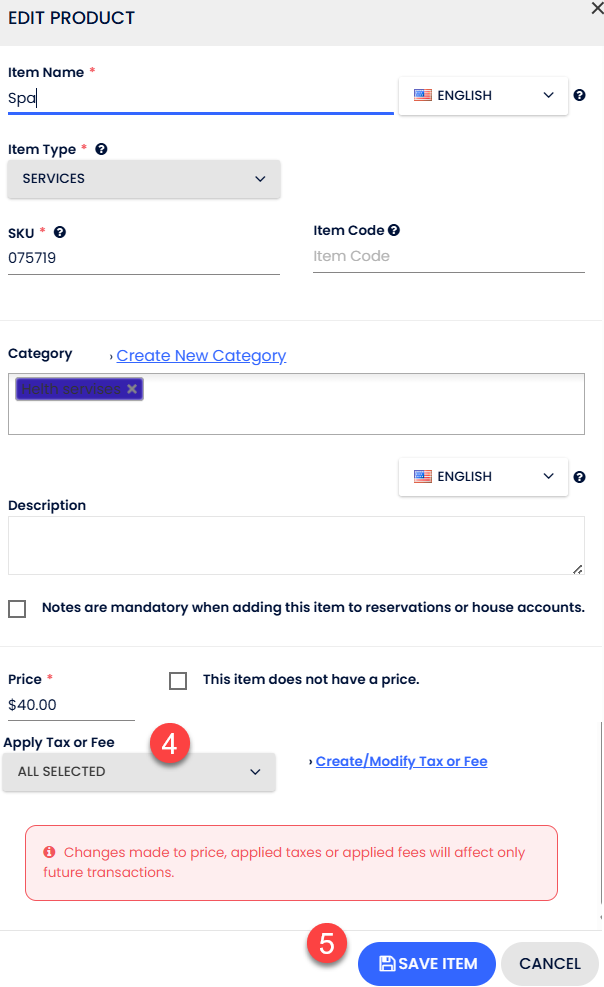Click into the Item Code field
The image size is (604, 987).
click(x=448, y=257)
